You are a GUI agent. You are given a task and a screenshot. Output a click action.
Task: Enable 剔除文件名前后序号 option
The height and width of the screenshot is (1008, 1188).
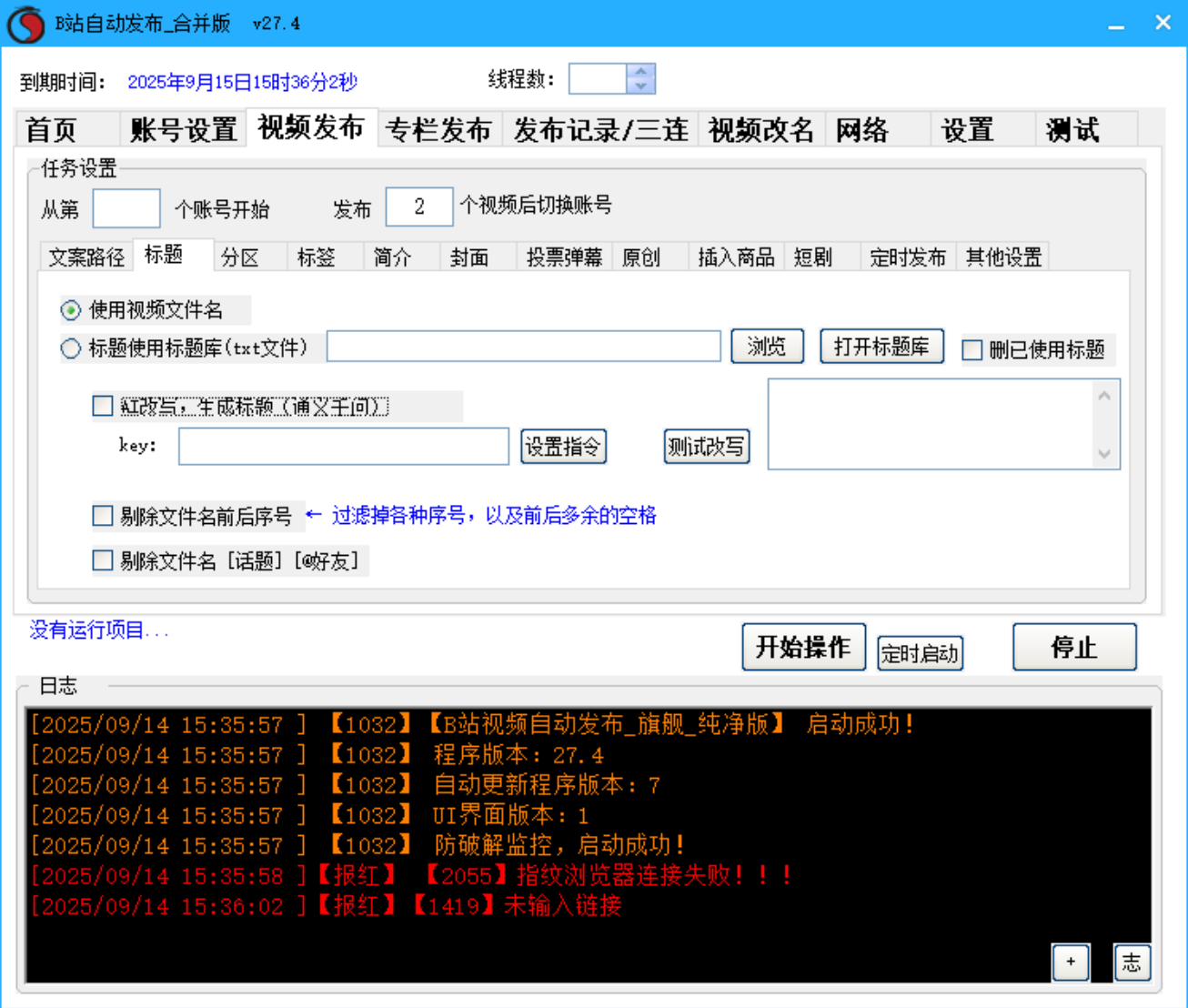(x=102, y=516)
